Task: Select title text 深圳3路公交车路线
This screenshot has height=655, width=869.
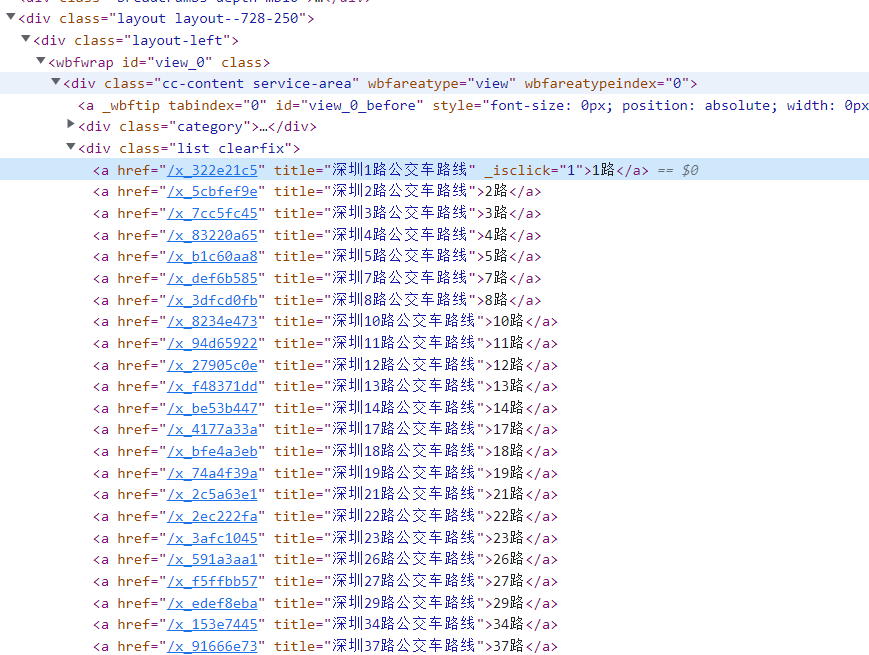Action: (400, 213)
